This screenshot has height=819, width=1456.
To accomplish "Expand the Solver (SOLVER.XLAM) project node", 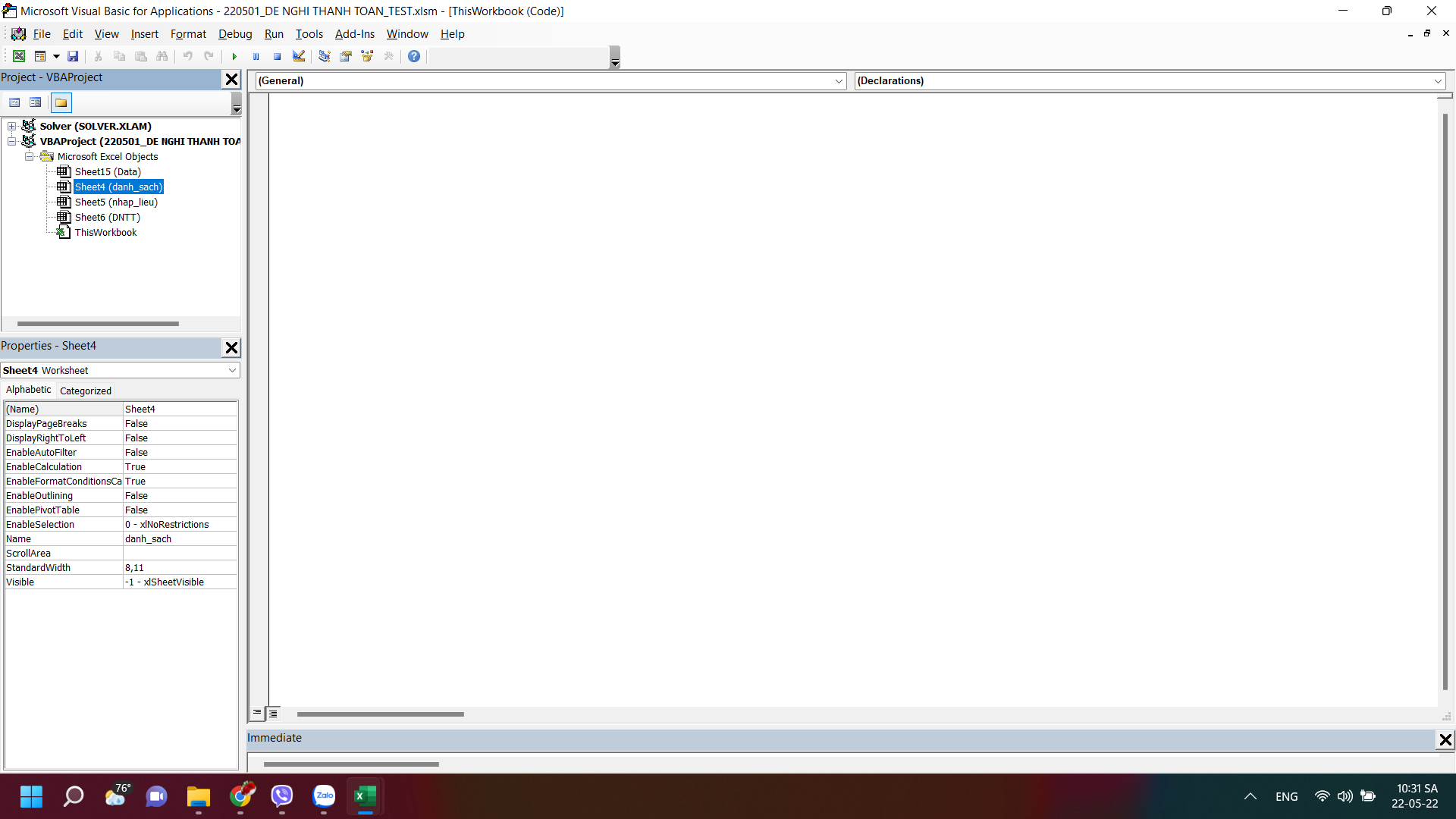I will (12, 127).
